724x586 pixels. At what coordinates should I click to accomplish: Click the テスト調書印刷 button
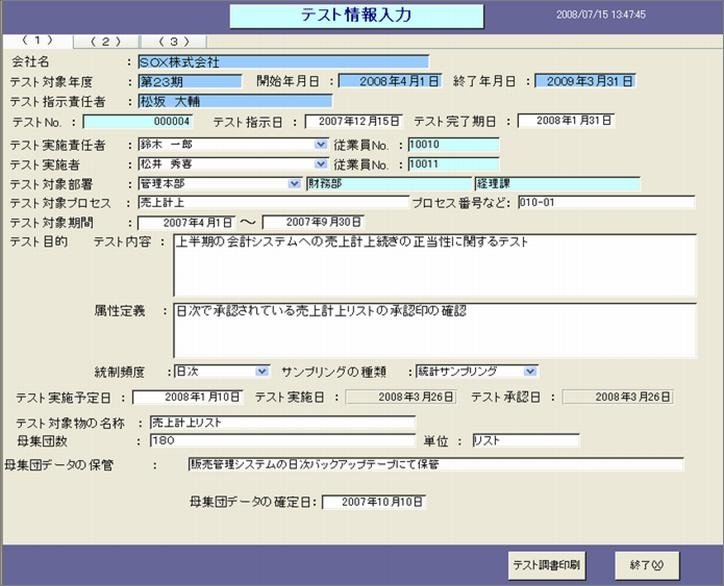[x=547, y=565]
